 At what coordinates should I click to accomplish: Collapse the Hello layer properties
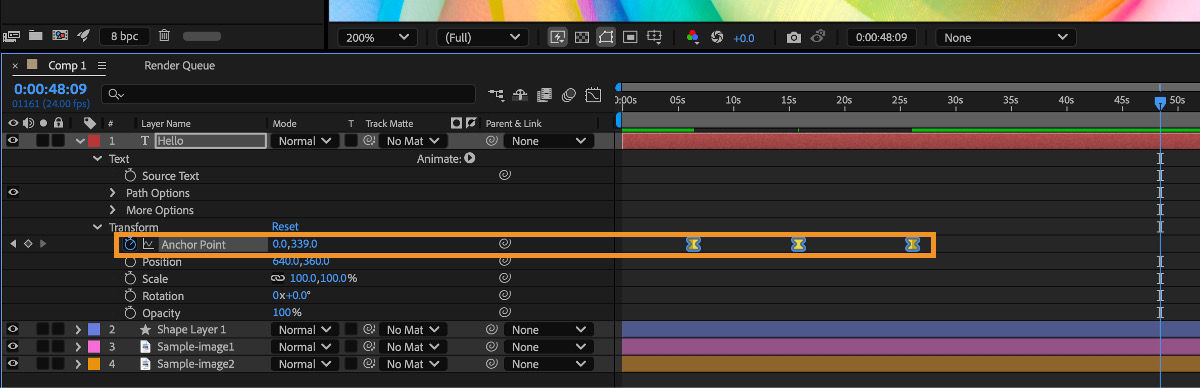(81, 141)
